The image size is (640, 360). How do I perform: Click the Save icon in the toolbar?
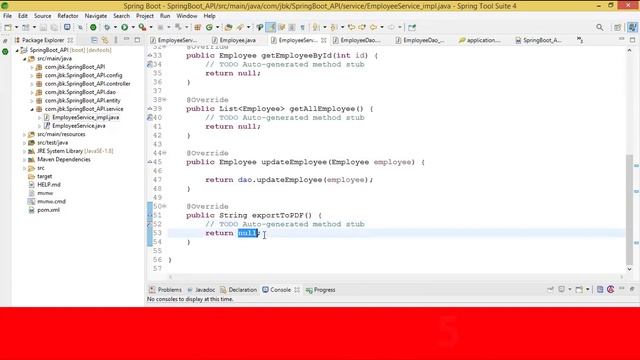point(43,27)
